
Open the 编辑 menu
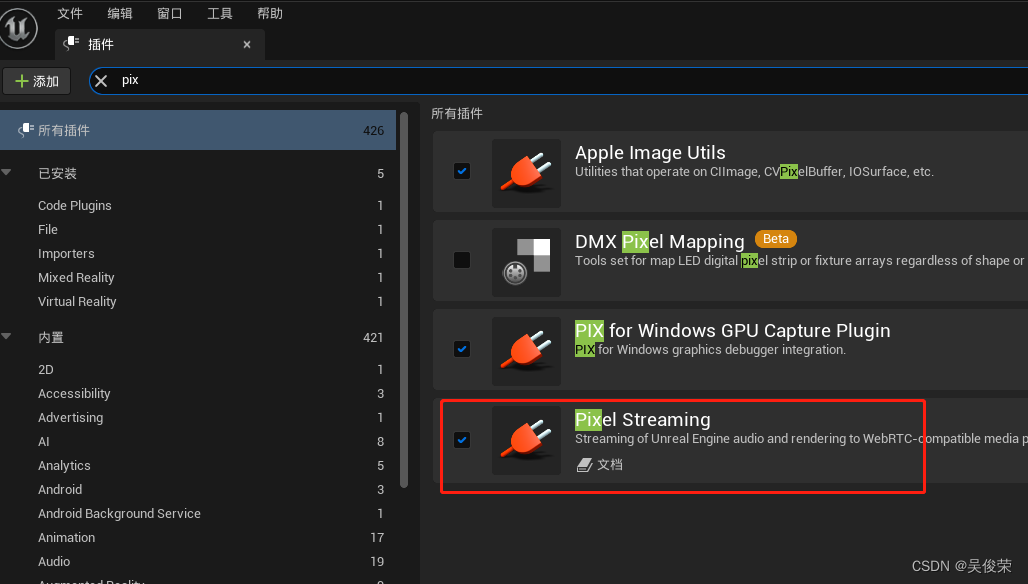click(x=120, y=13)
